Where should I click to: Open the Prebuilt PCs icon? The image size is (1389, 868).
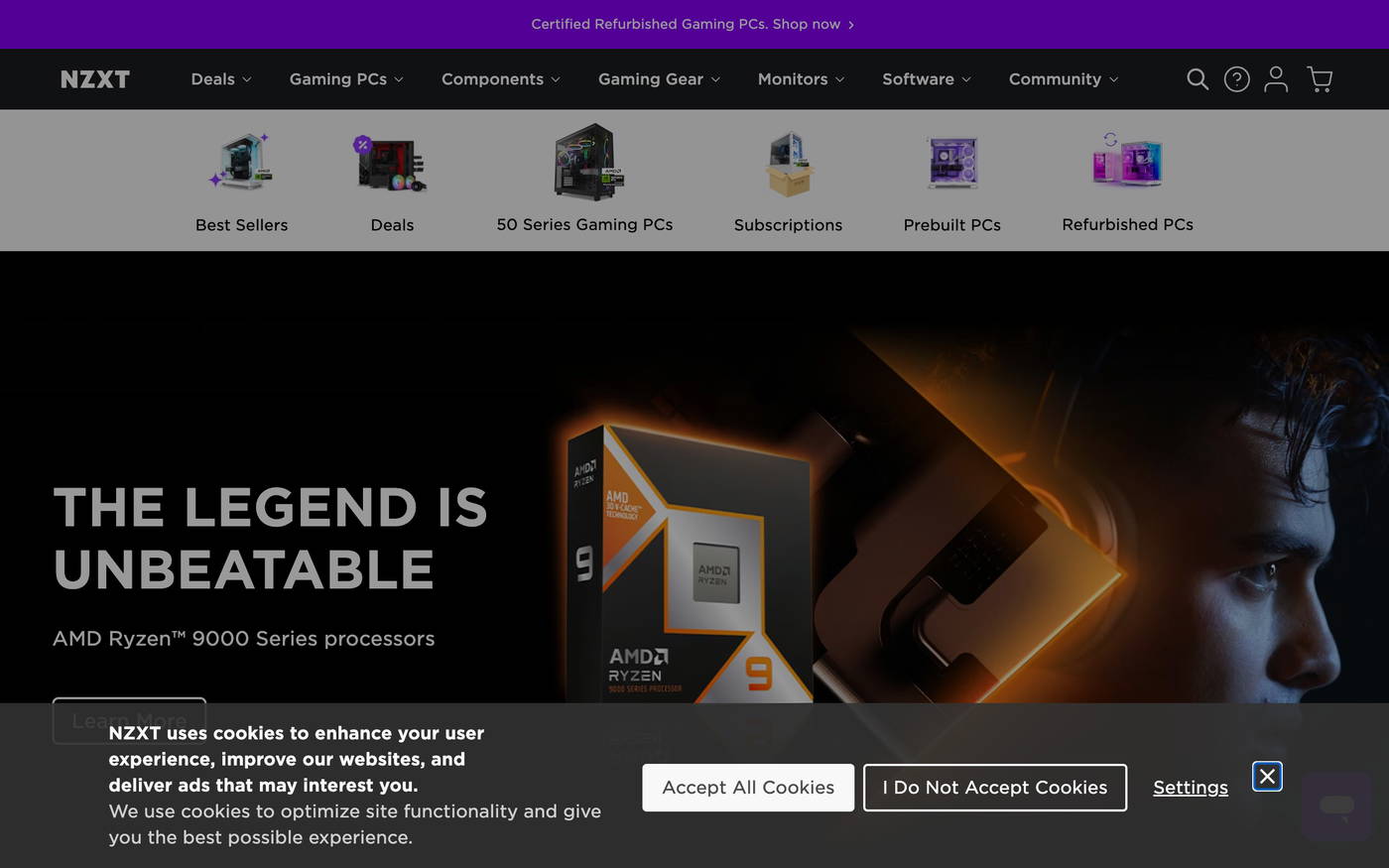951,162
